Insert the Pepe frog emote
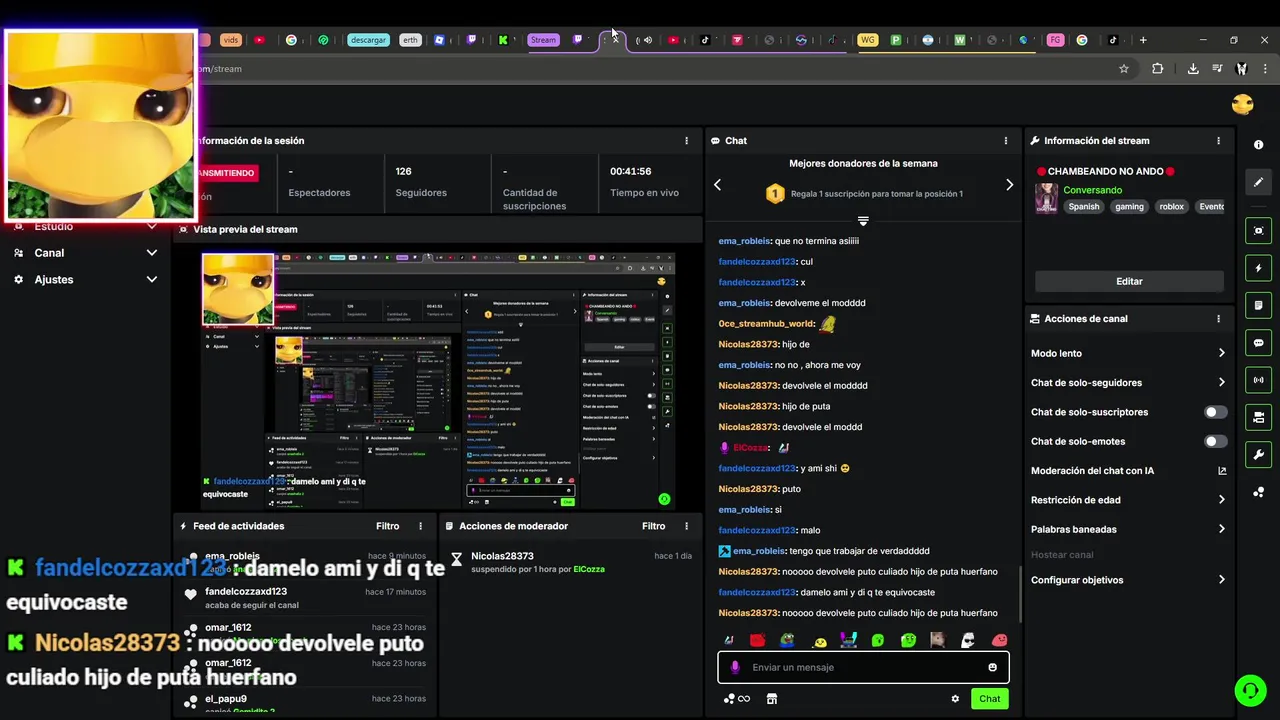1280x720 pixels. (x=788, y=640)
